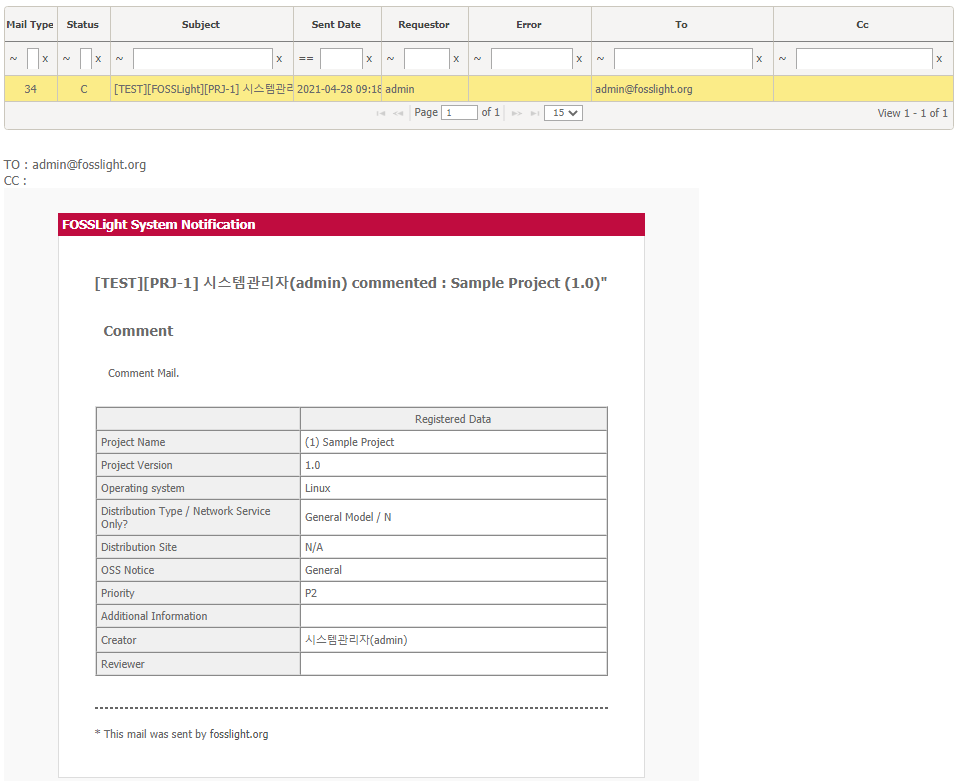
Task: Focus the Status filter input
Action: click(x=86, y=59)
